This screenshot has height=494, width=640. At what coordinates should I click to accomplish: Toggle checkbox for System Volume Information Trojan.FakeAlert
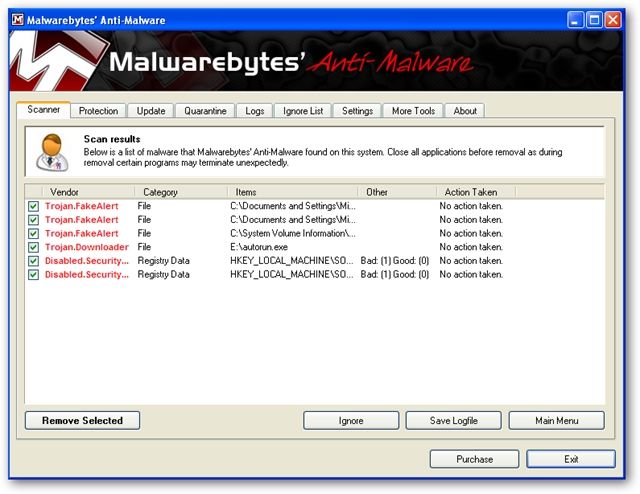click(33, 234)
